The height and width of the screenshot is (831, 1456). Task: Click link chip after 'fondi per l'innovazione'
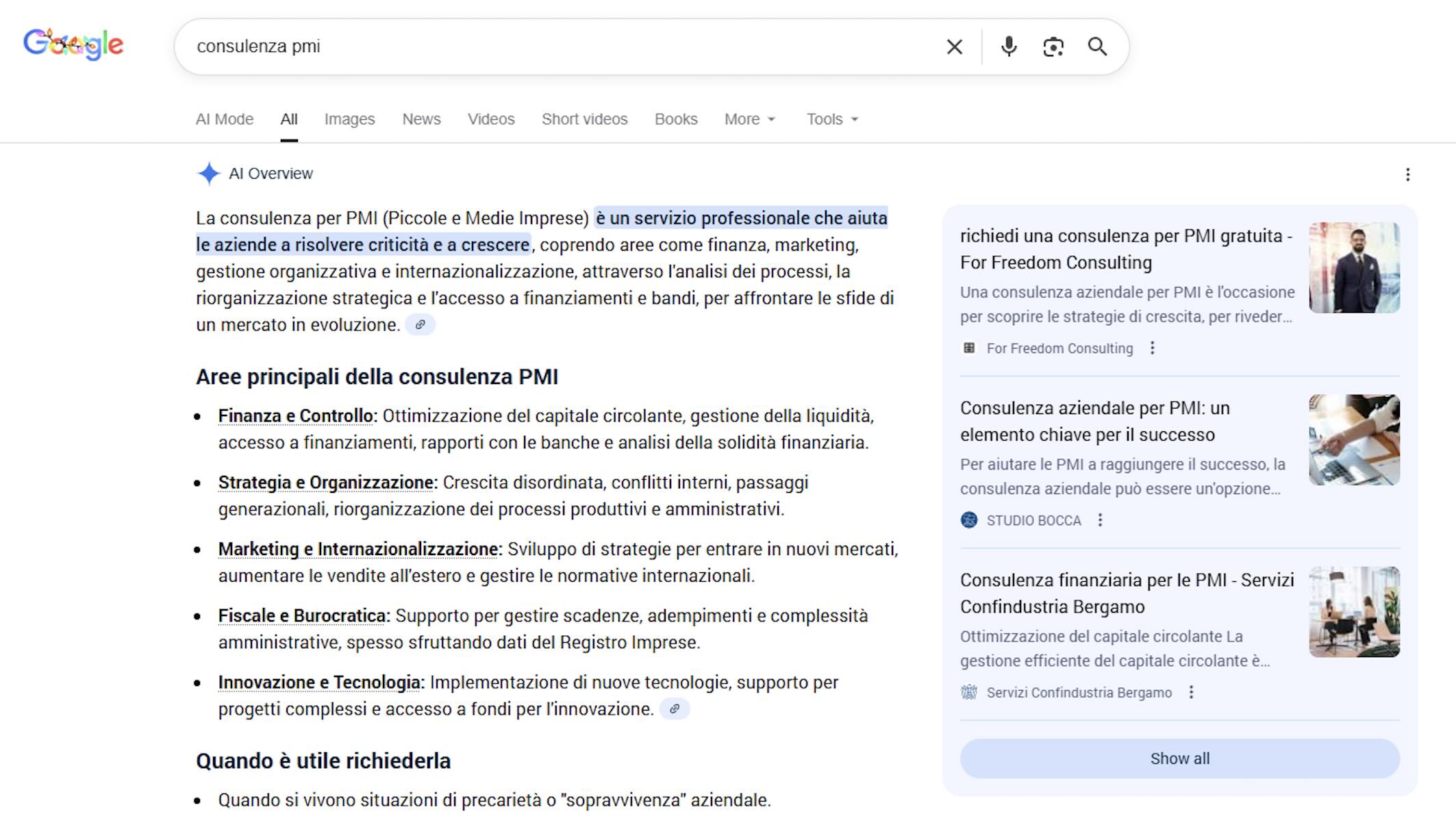pyautogui.click(x=674, y=708)
